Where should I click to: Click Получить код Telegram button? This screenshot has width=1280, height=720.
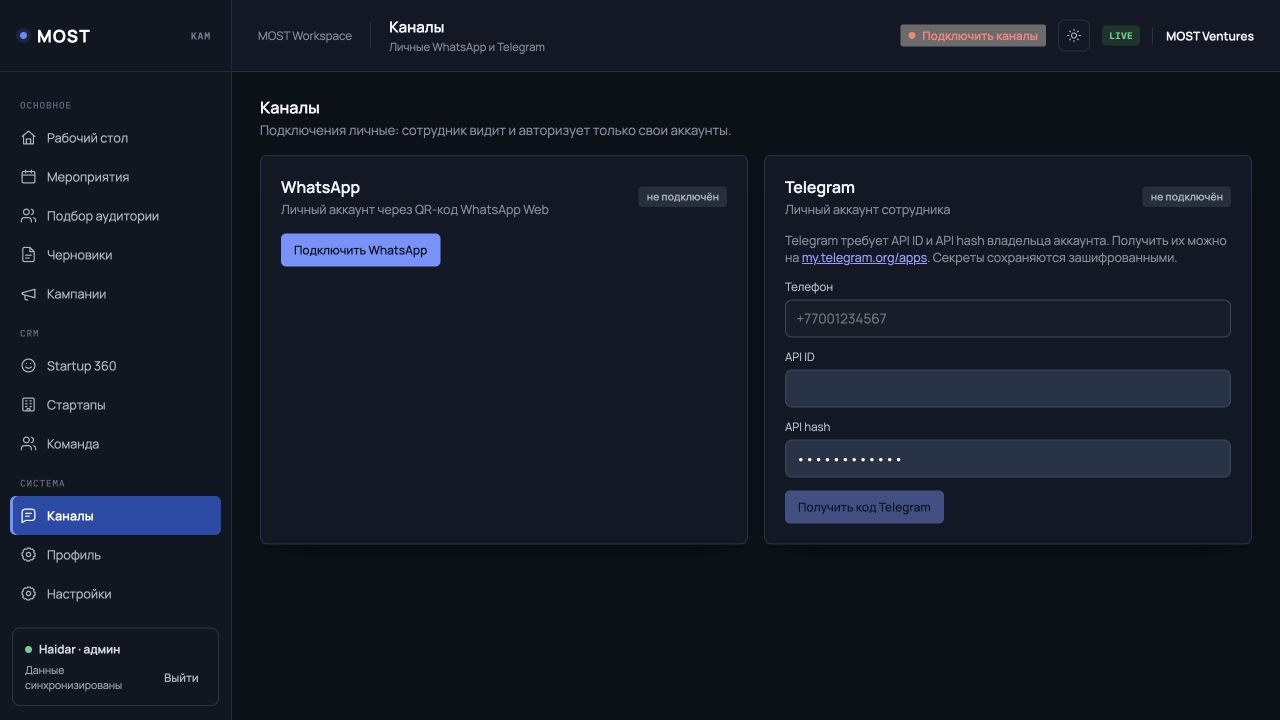(864, 507)
